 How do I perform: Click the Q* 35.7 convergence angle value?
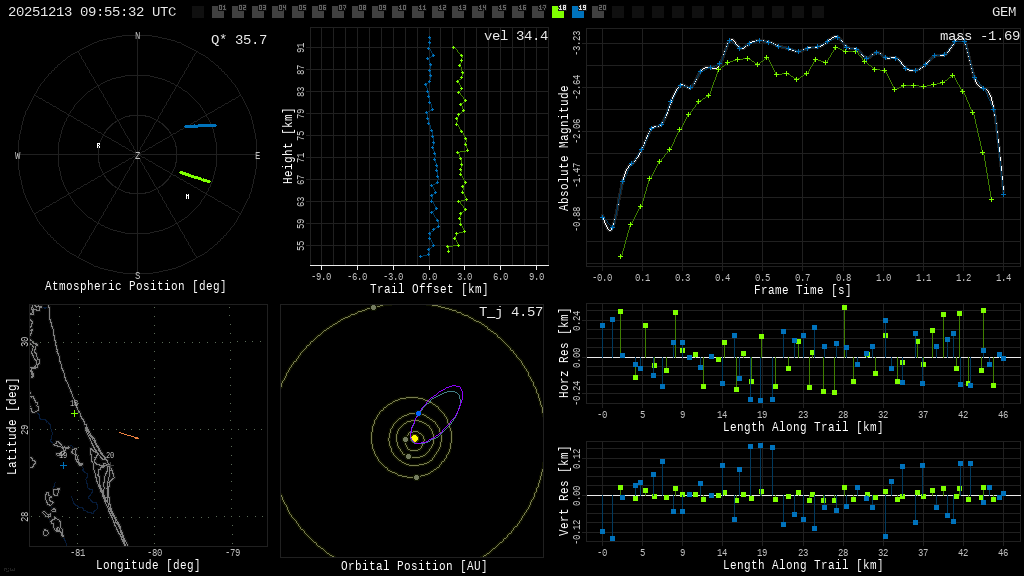coord(238,40)
